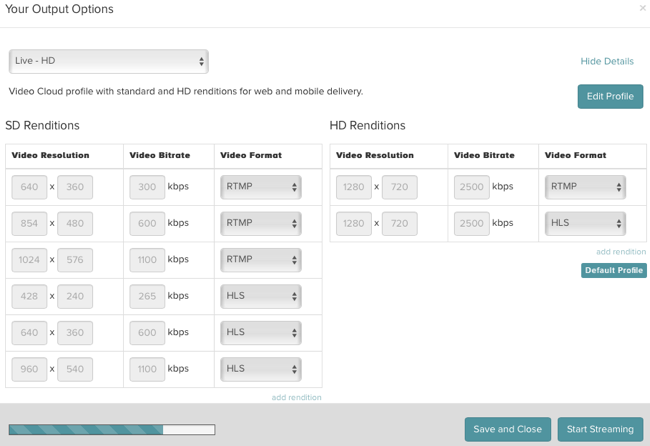Click add rendition under SD Renditions

296,397
